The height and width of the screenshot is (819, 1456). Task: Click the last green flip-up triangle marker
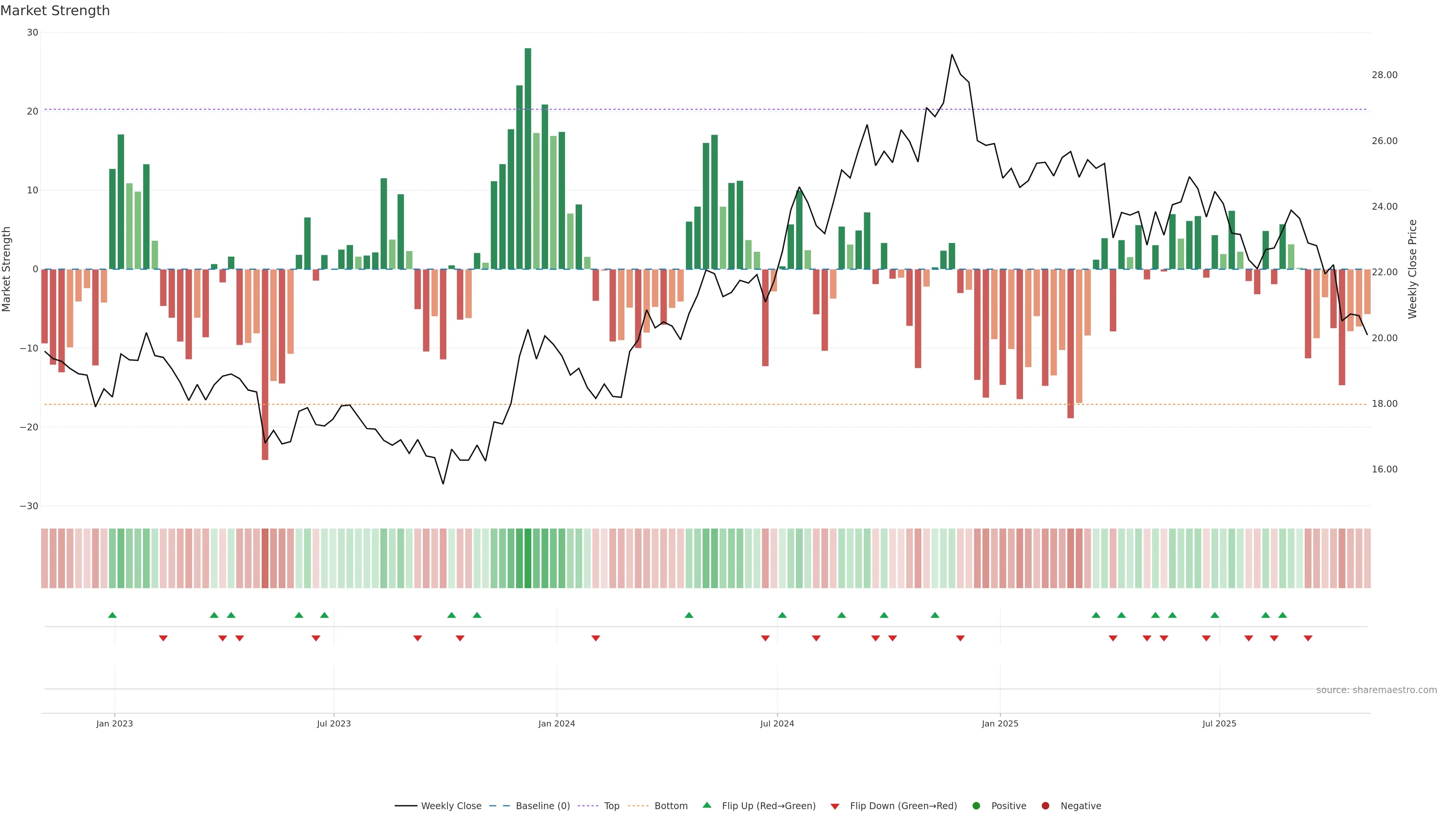pyautogui.click(x=1282, y=615)
